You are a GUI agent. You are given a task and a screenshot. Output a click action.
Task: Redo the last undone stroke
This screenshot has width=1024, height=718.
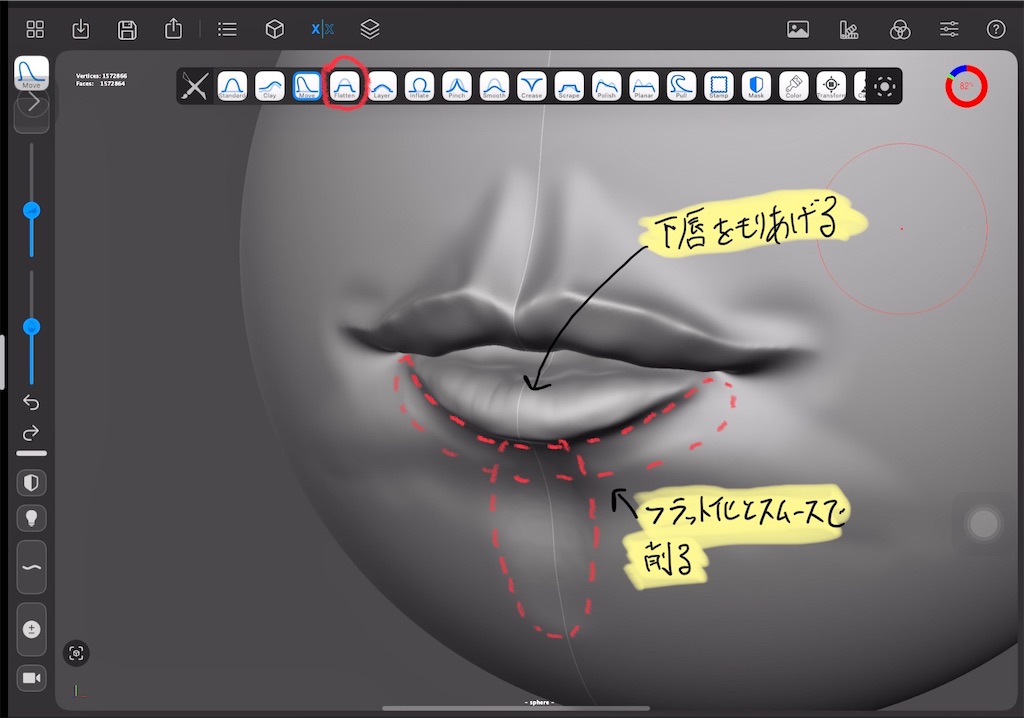(31, 433)
